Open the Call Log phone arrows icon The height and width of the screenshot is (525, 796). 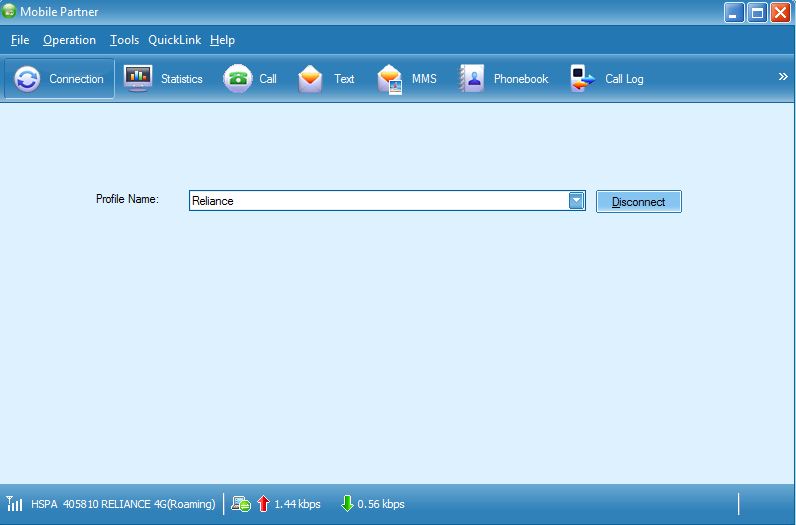click(x=582, y=78)
